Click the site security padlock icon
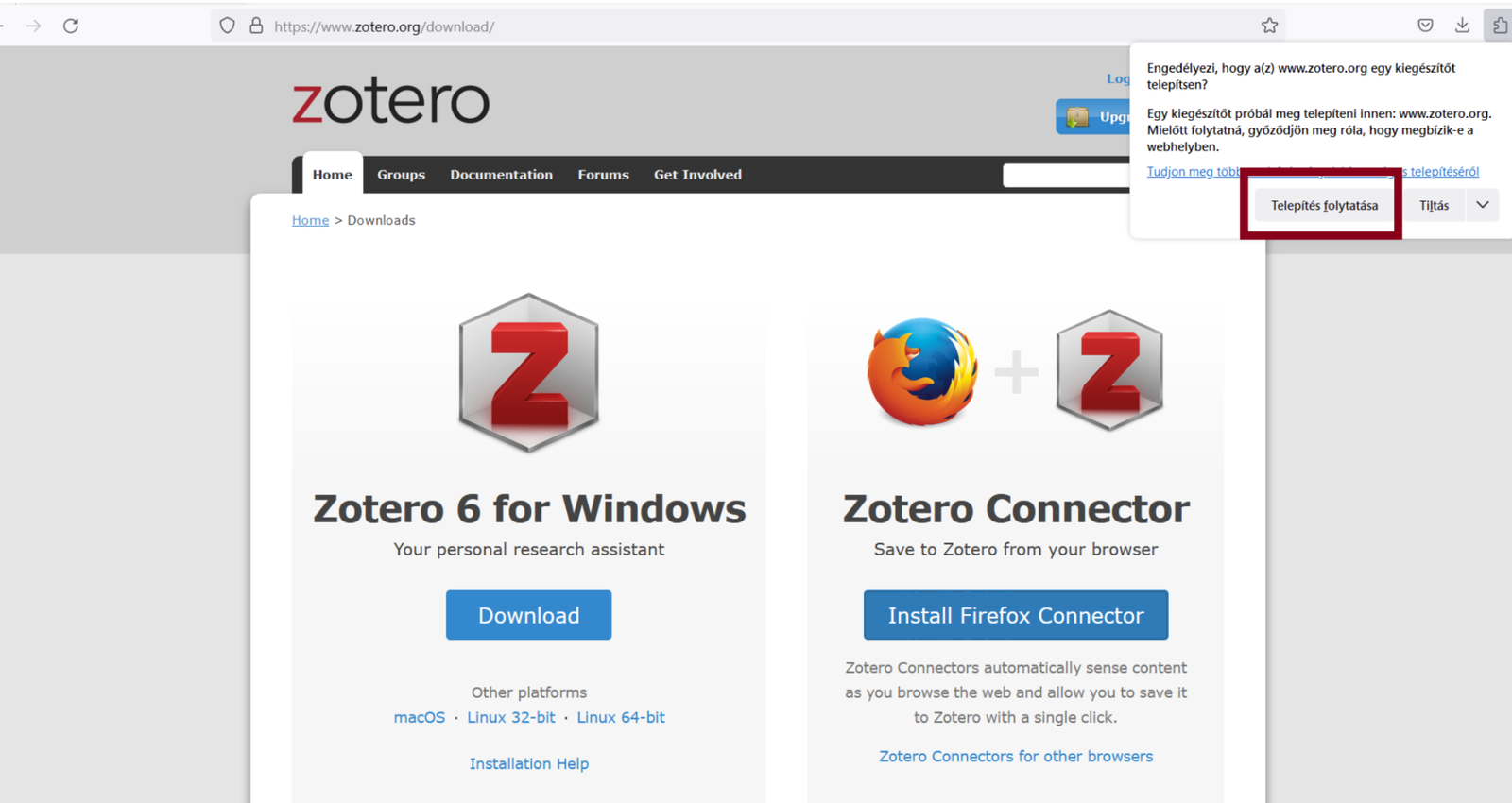1512x803 pixels. [x=256, y=26]
